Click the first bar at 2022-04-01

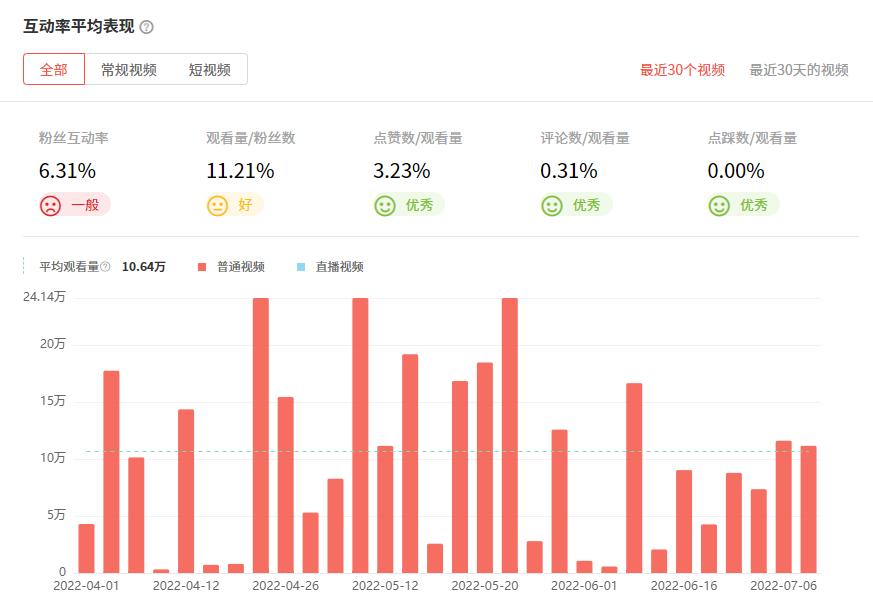(86, 548)
